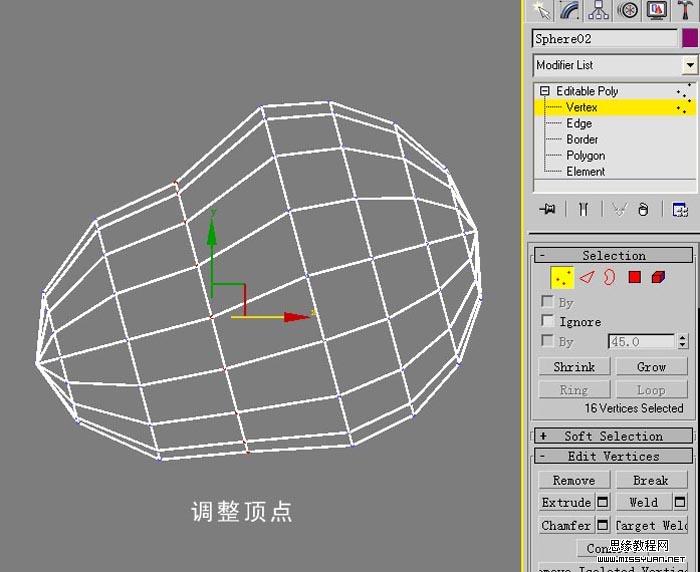Screen dimensions: 700x572
Task: Open the Display panel tab
Action: tap(656, 10)
